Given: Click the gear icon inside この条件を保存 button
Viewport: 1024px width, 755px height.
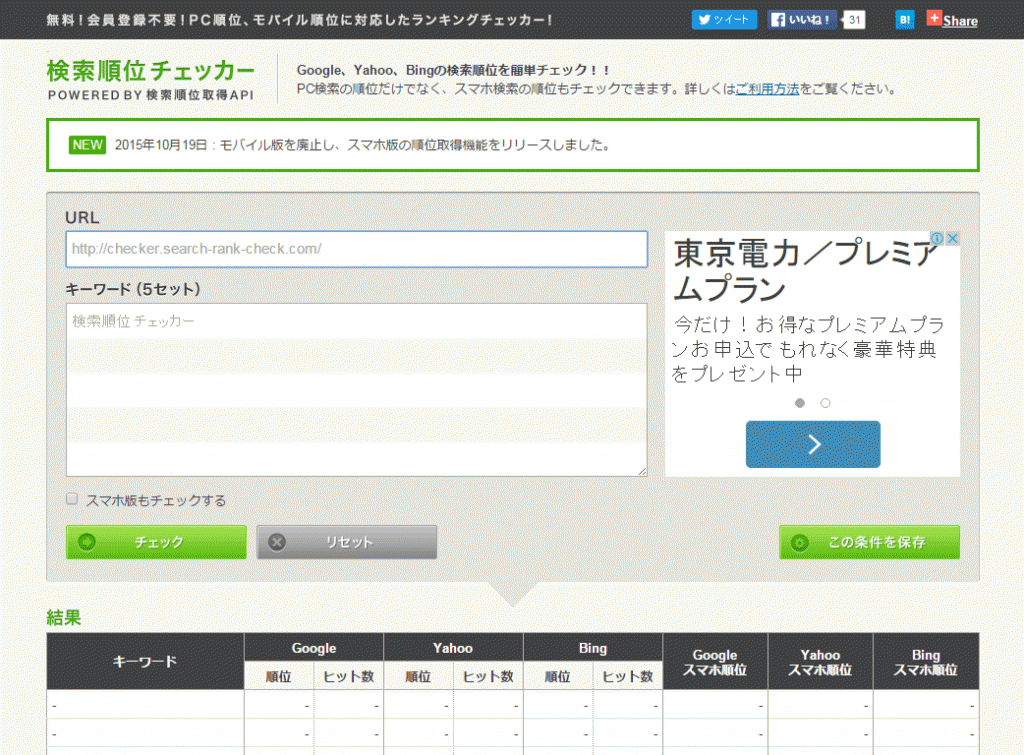Looking at the screenshot, I should 800,542.
